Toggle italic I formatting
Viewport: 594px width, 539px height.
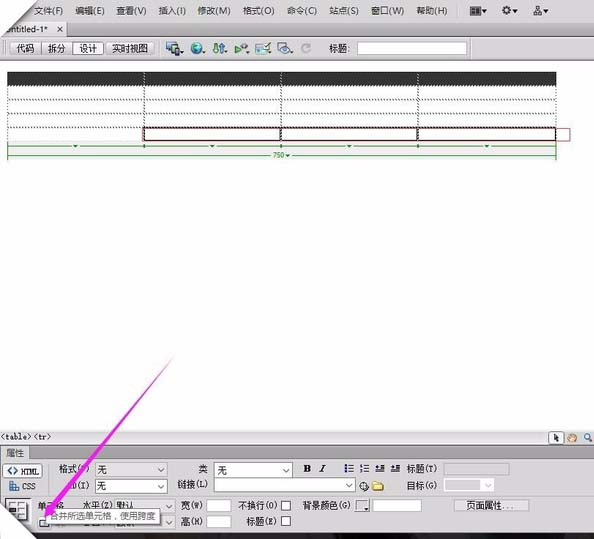322,469
